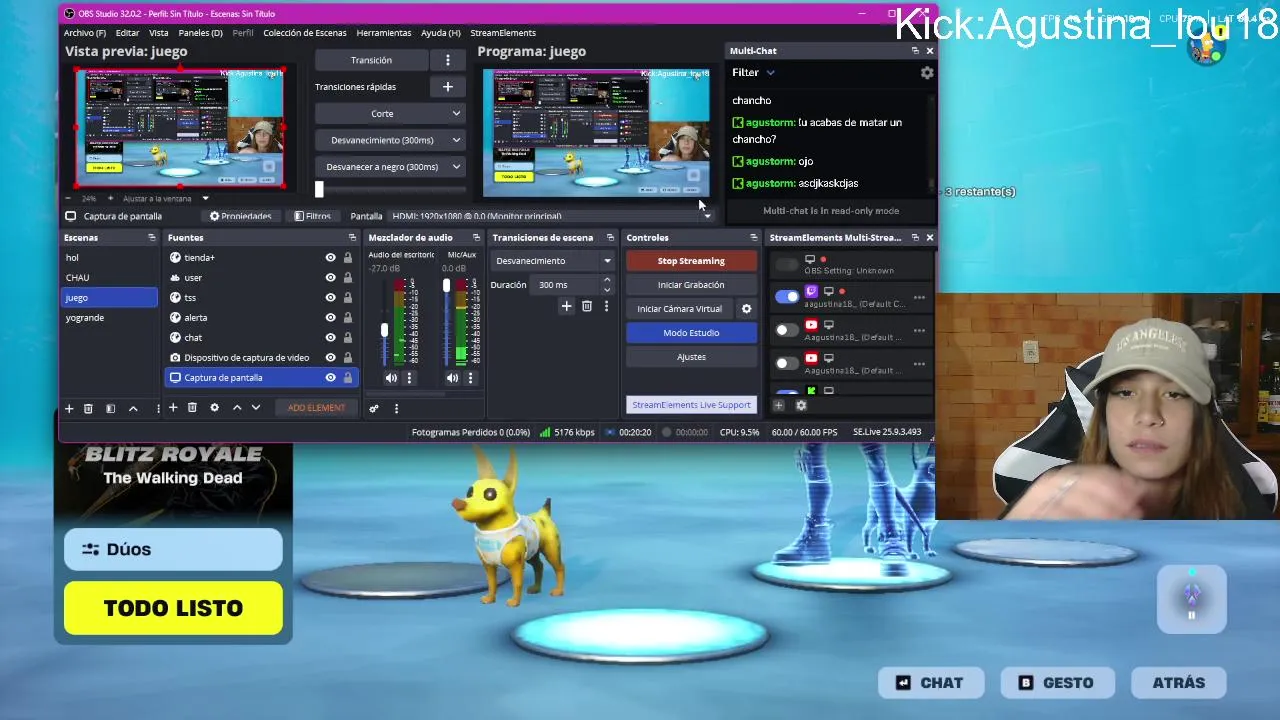Click the Iniciar Cámara Virtual button
The image size is (1280, 720).
coord(679,309)
